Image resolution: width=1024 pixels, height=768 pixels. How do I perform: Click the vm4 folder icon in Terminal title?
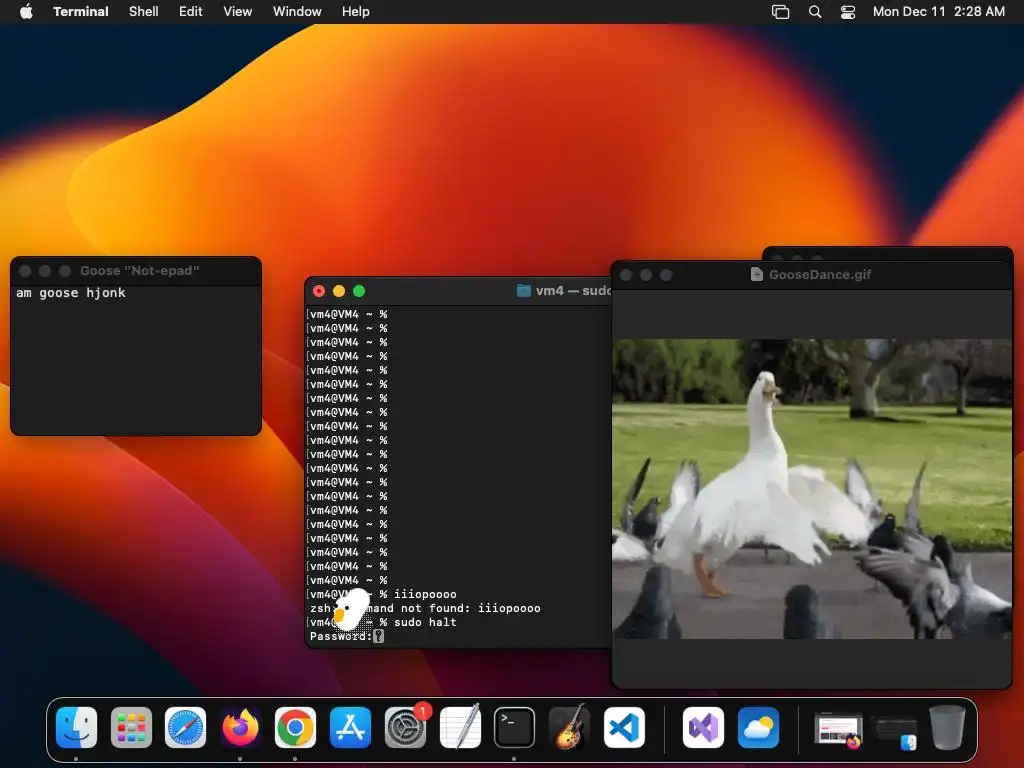tap(523, 291)
